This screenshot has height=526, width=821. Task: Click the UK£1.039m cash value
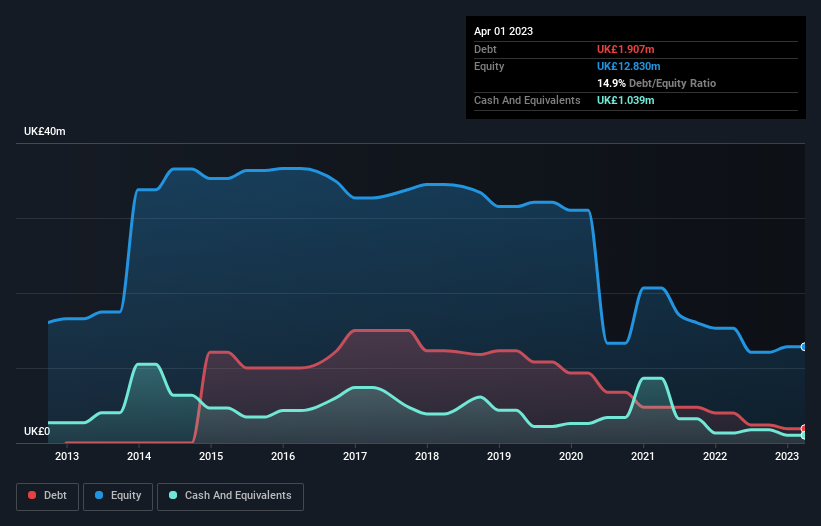[x=626, y=100]
